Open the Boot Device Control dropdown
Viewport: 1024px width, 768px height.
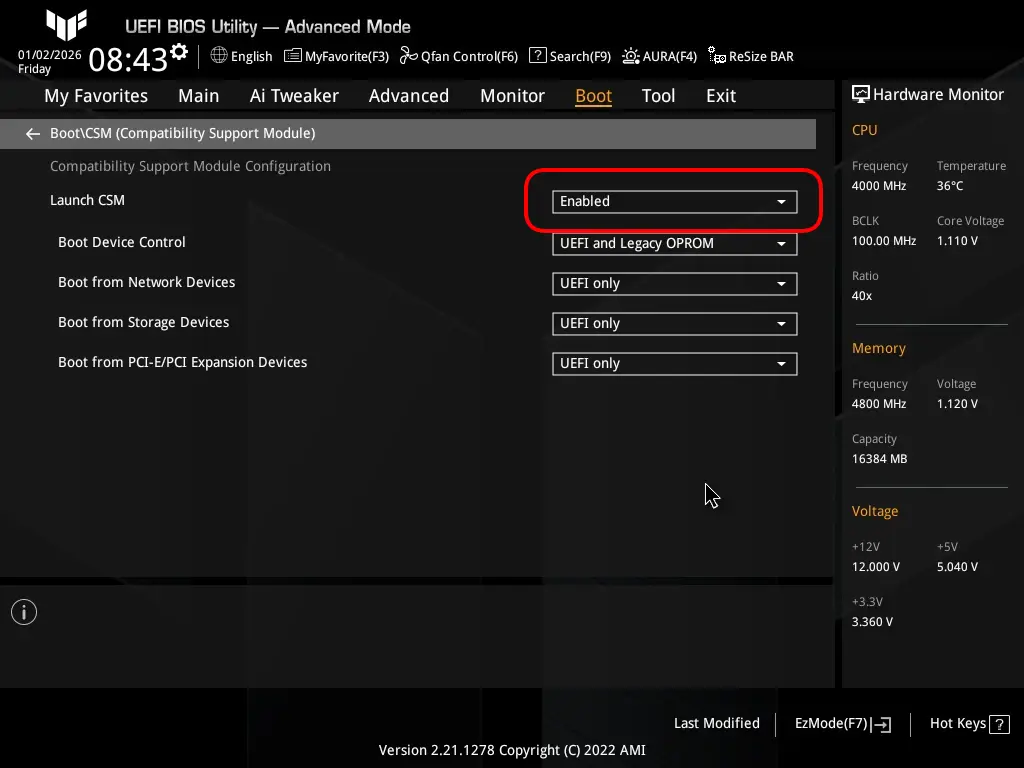pos(674,243)
